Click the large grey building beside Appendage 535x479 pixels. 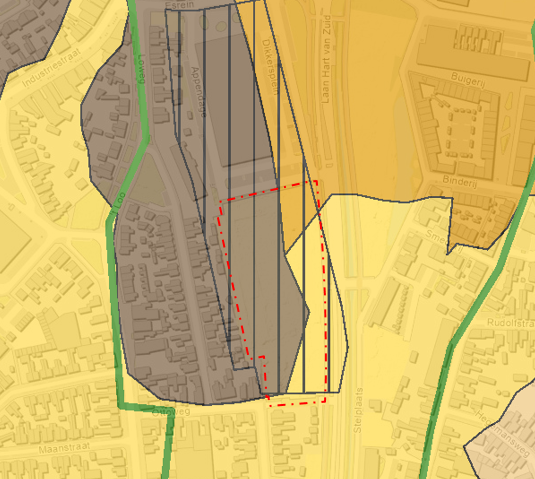235,99
